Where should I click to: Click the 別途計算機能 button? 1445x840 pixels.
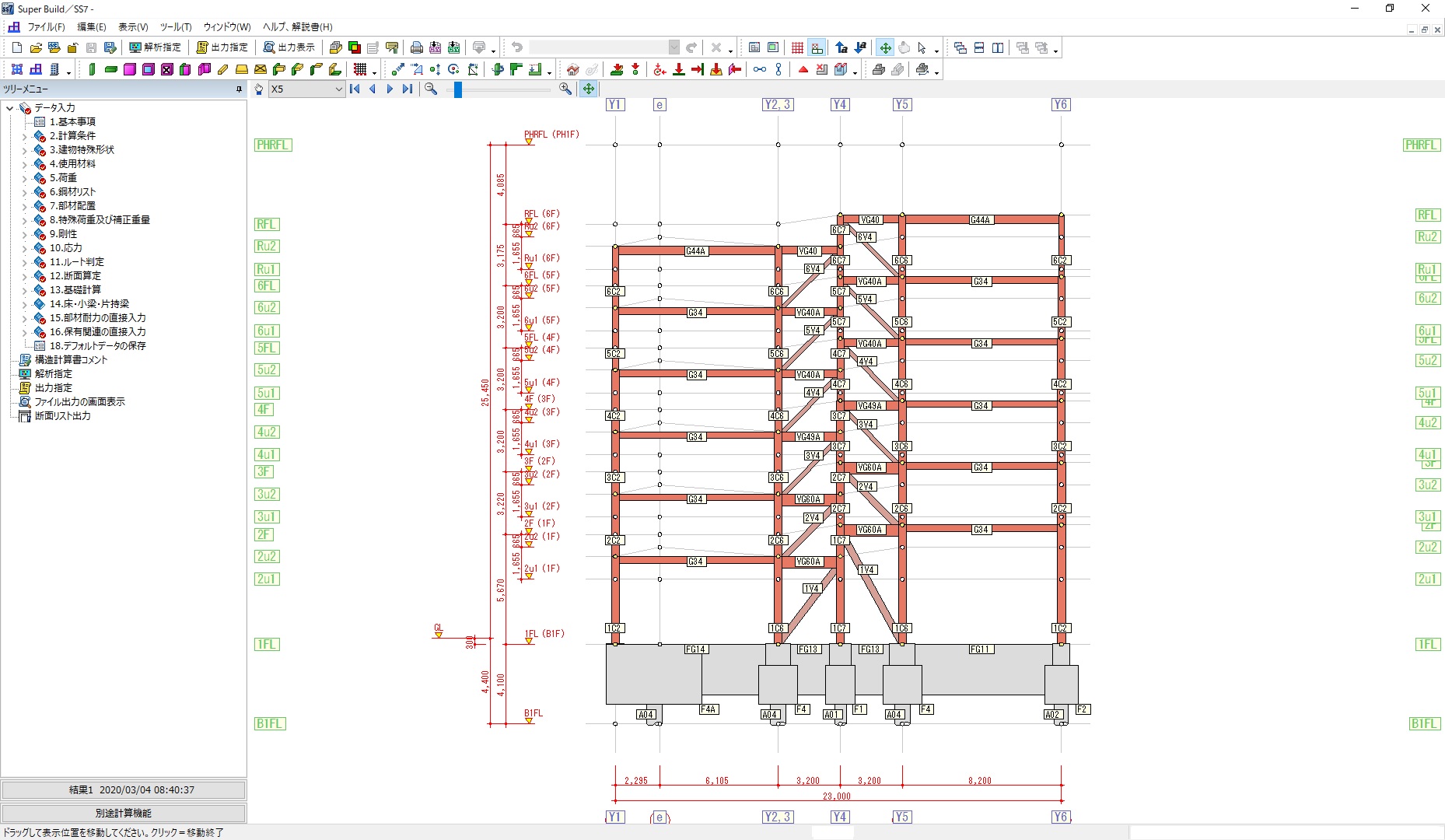click(x=124, y=813)
